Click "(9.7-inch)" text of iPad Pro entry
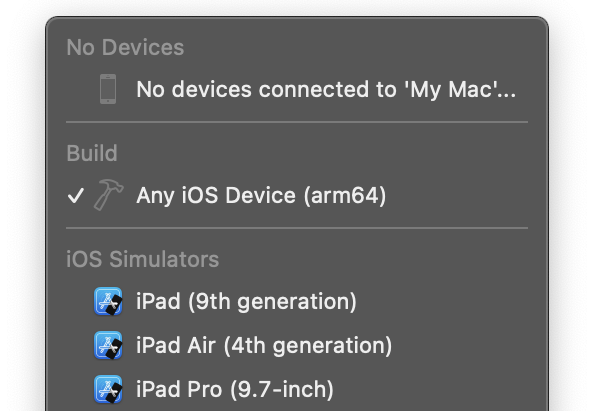 282,389
